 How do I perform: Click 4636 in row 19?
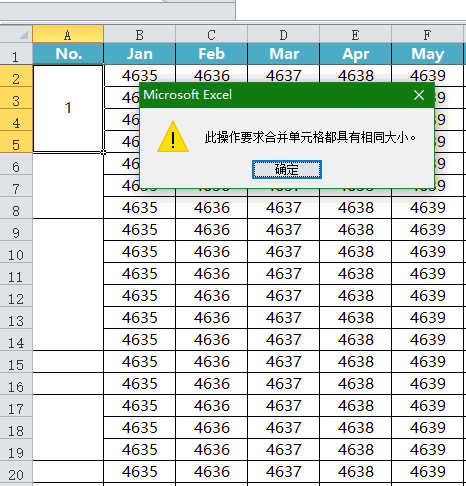pos(212,450)
